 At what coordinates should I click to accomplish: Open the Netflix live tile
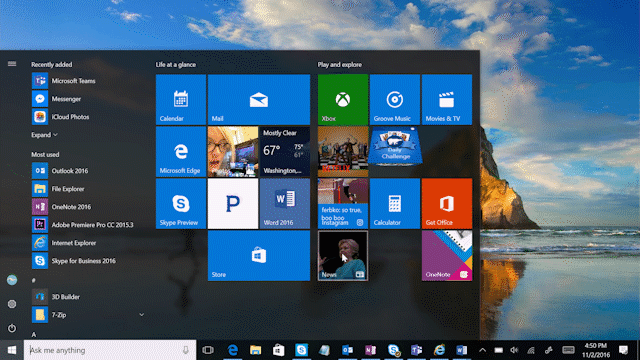[343, 151]
